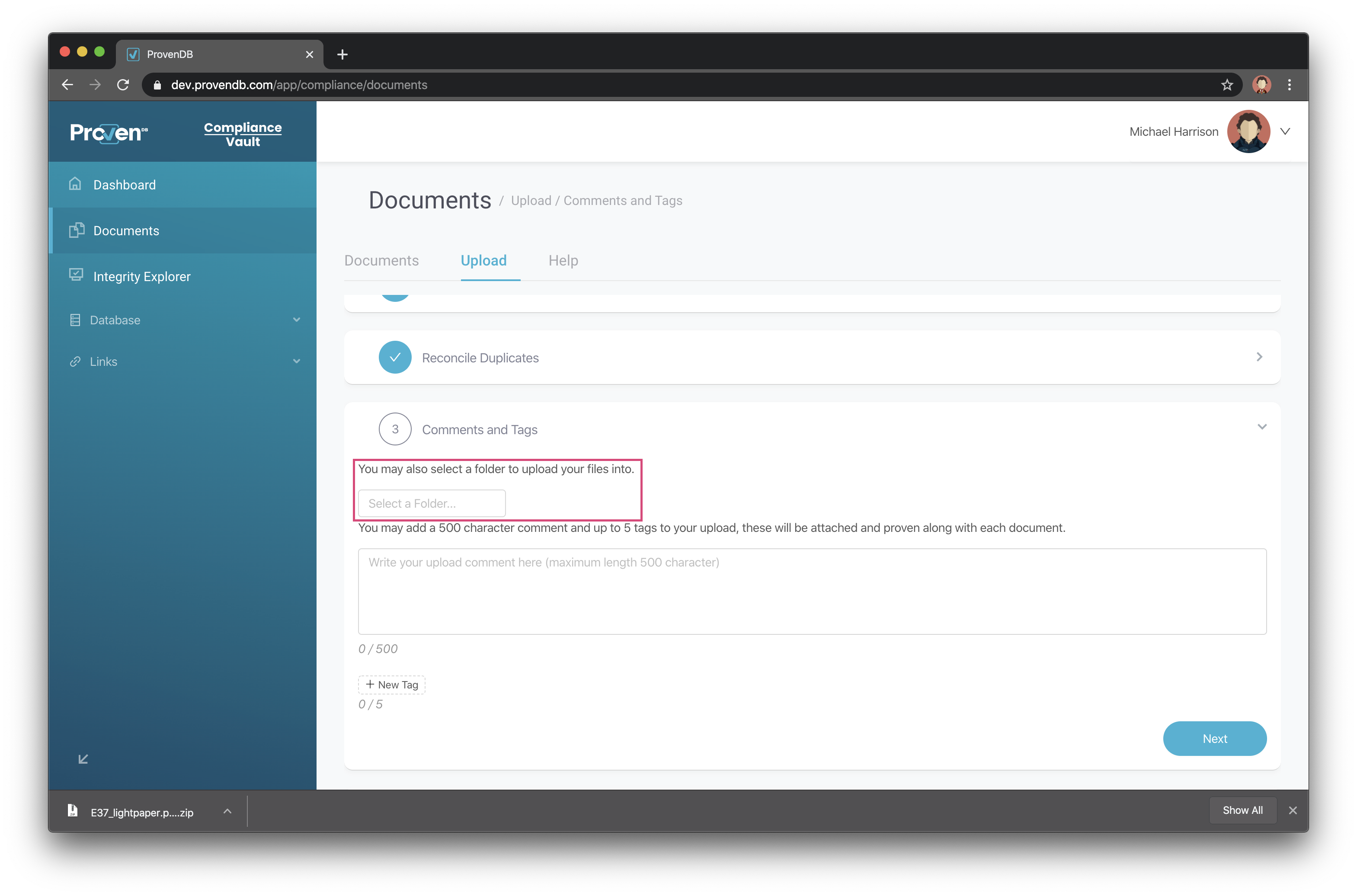Expand the Database sidebar menu

coord(297,320)
